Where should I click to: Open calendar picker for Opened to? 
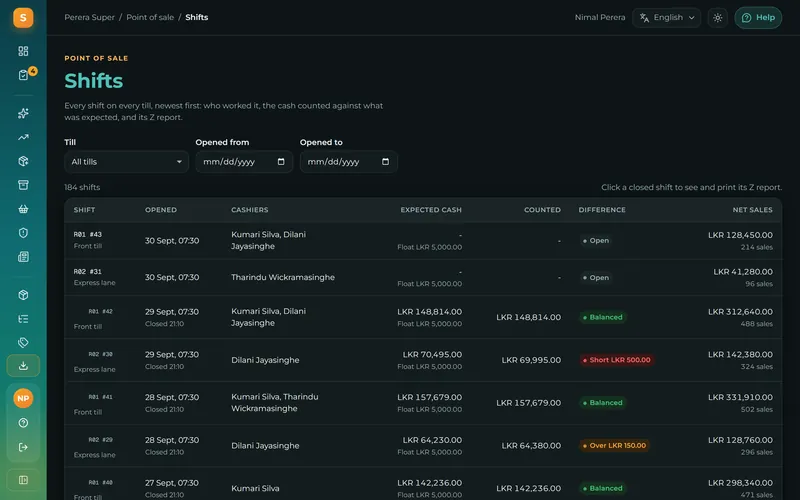click(386, 162)
